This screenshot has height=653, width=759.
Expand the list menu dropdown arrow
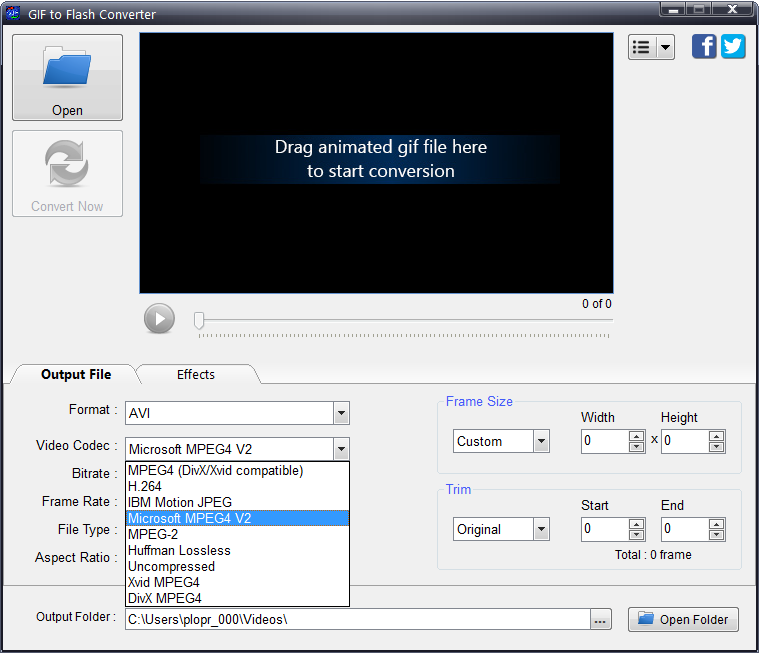(666, 47)
